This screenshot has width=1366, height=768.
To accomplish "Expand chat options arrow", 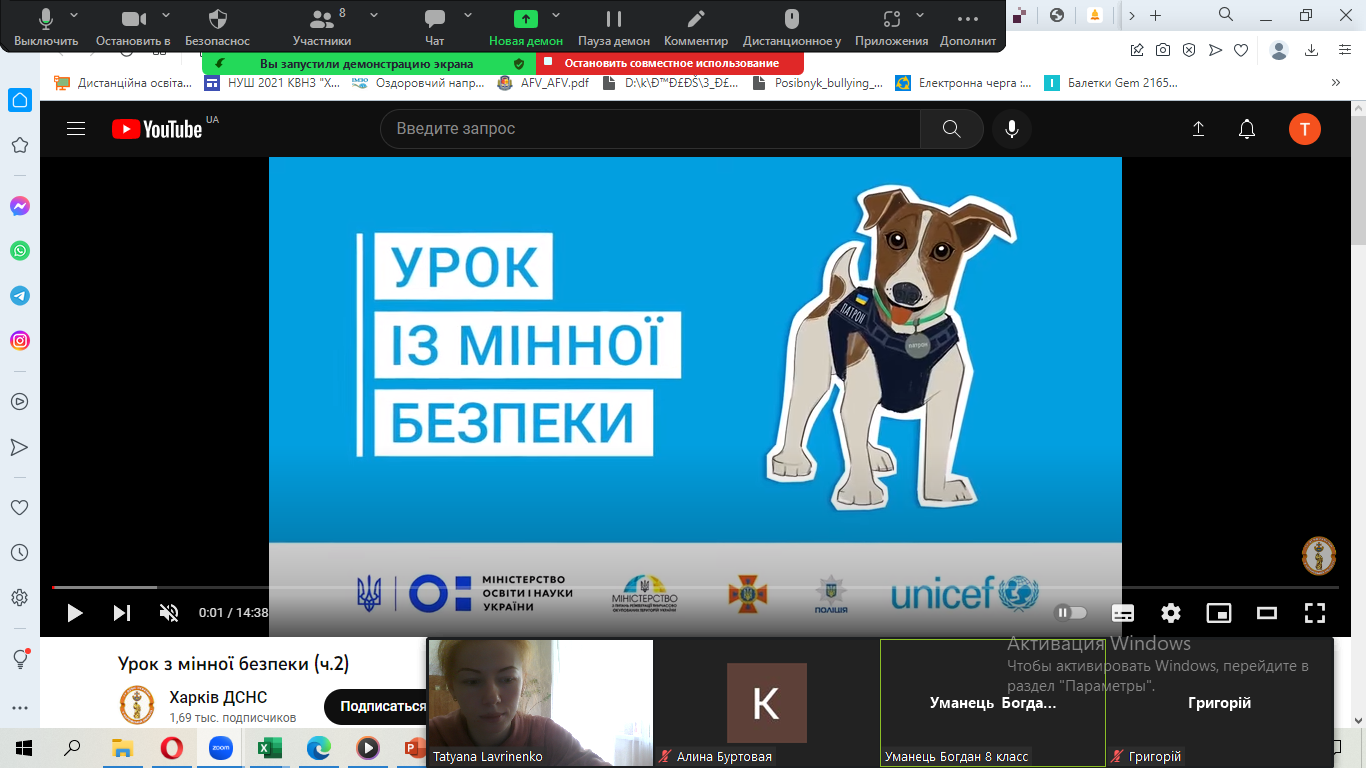I will pyautogui.click(x=467, y=15).
